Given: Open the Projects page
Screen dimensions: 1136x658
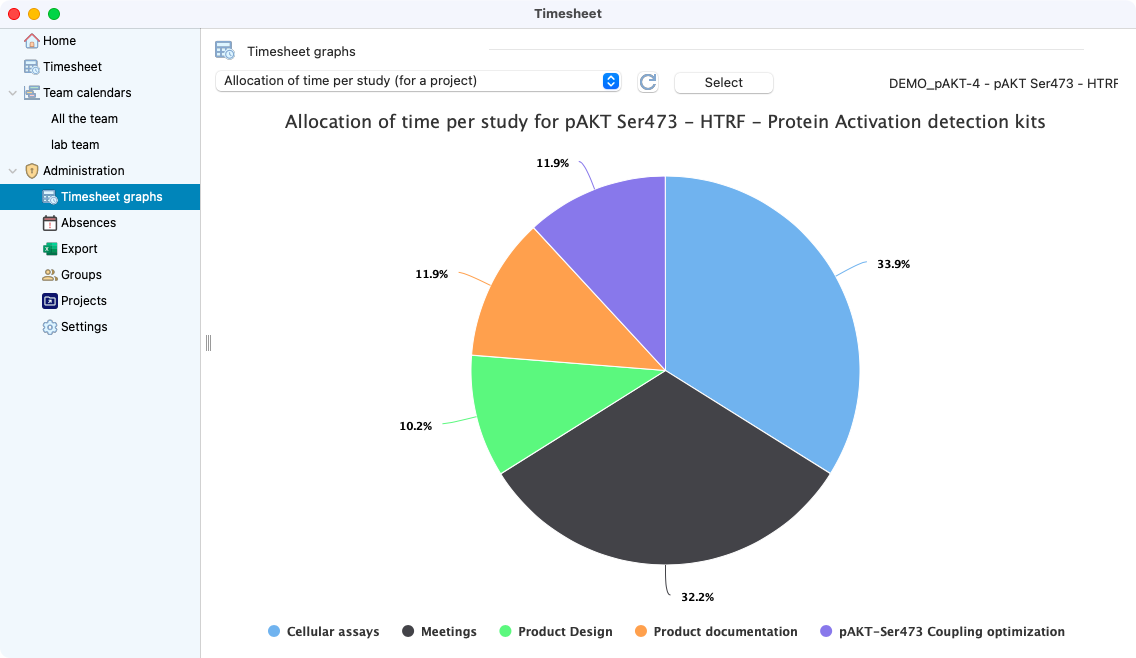Looking at the screenshot, I should pos(83,301).
